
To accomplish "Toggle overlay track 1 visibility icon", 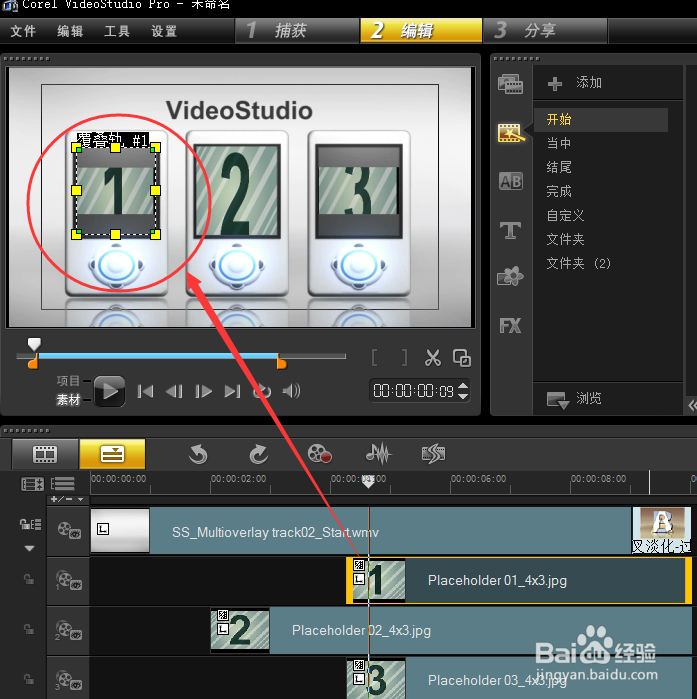I will 69,580.
